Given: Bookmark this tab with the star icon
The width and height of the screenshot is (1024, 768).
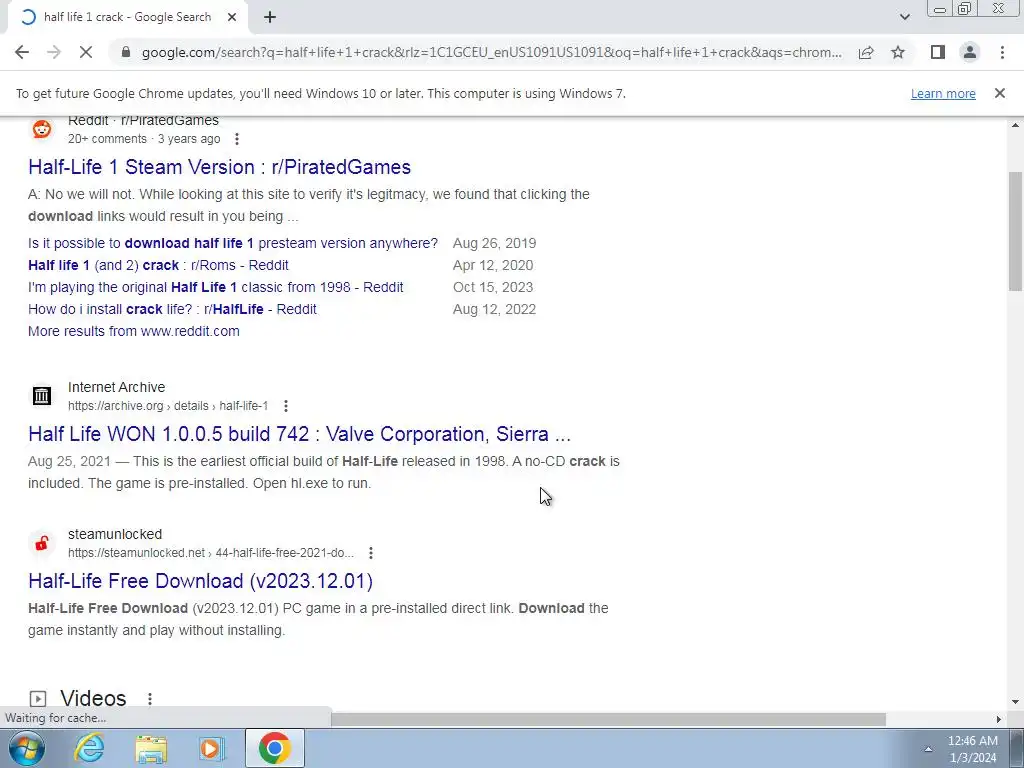Looking at the screenshot, I should pyautogui.click(x=898, y=52).
